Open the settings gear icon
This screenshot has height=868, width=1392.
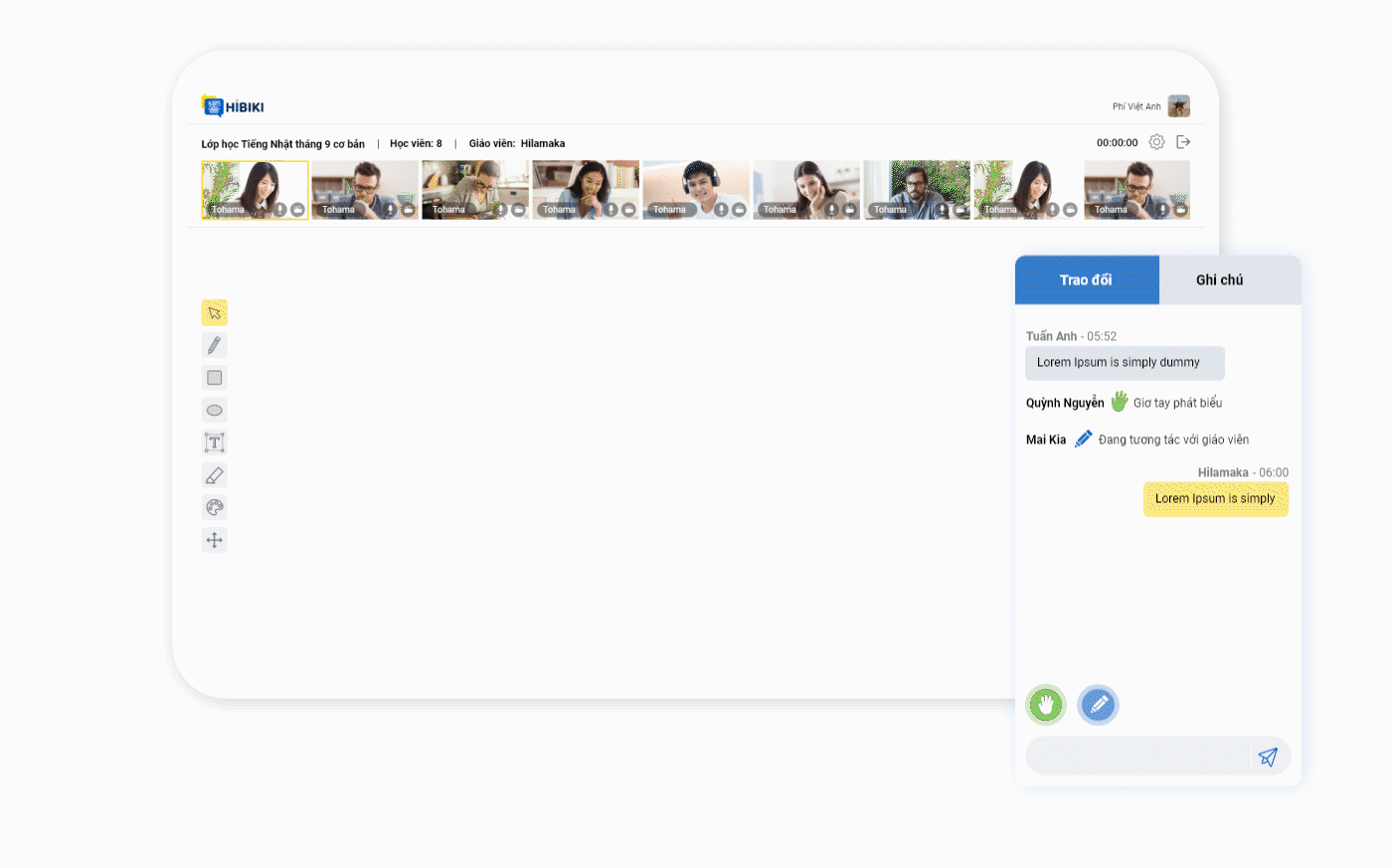pos(1156,142)
